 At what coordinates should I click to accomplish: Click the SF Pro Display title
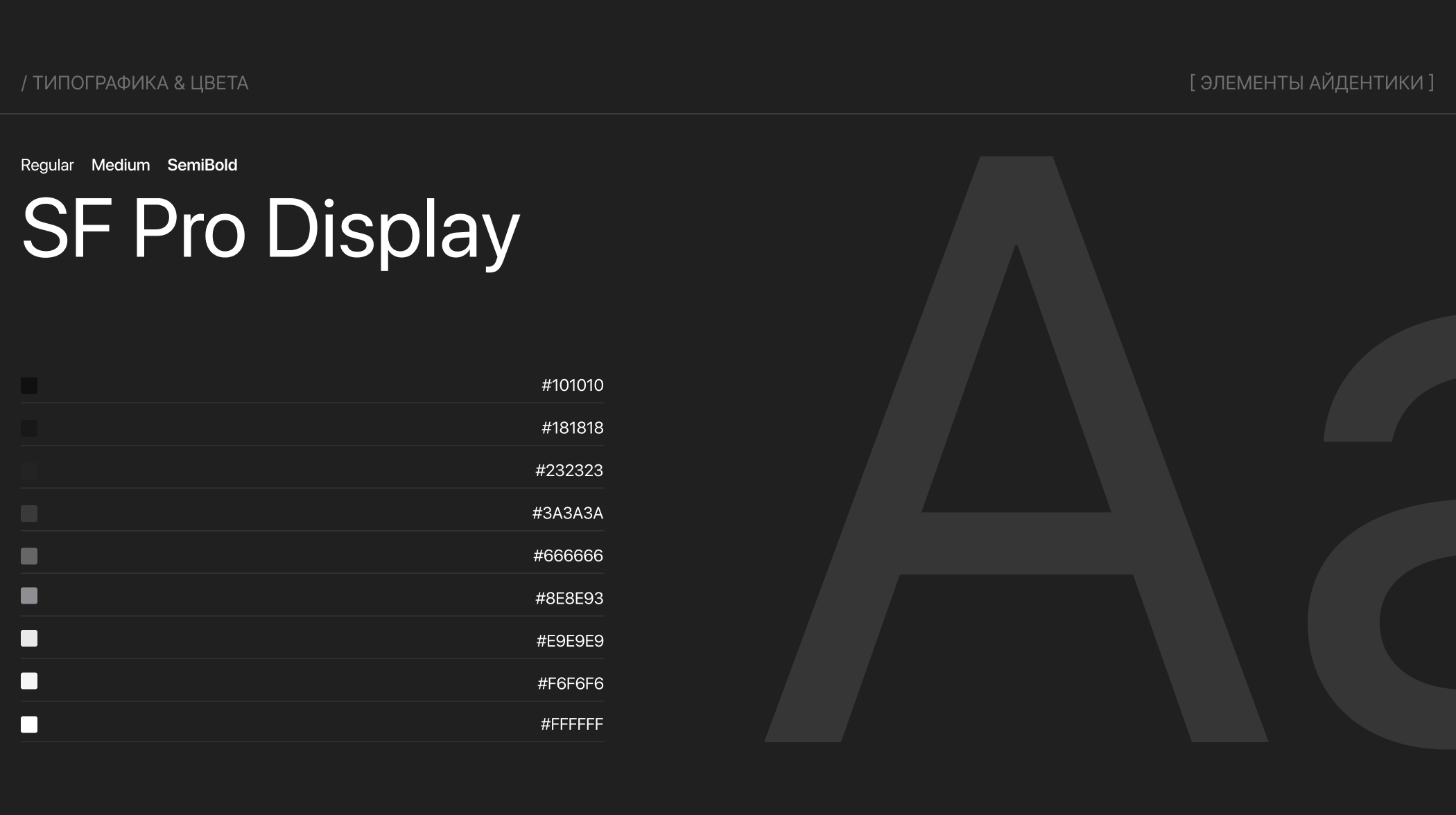[270, 229]
